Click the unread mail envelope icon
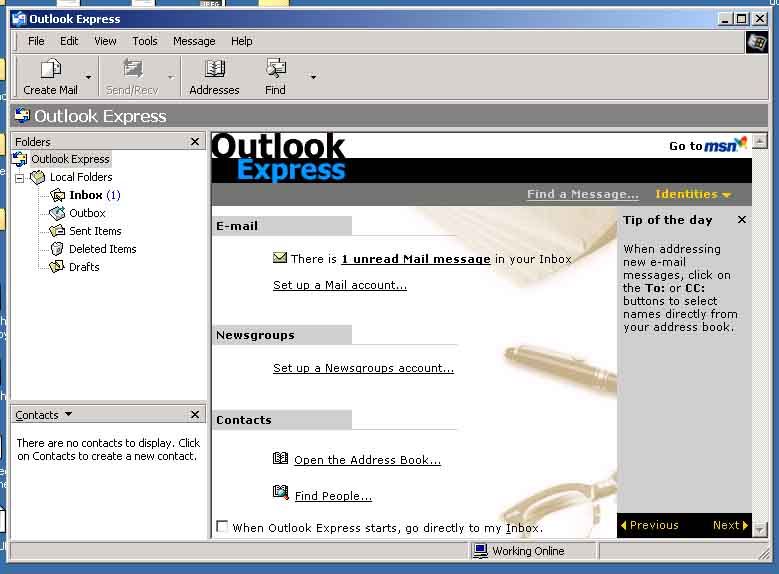The image size is (779, 574). click(280, 257)
